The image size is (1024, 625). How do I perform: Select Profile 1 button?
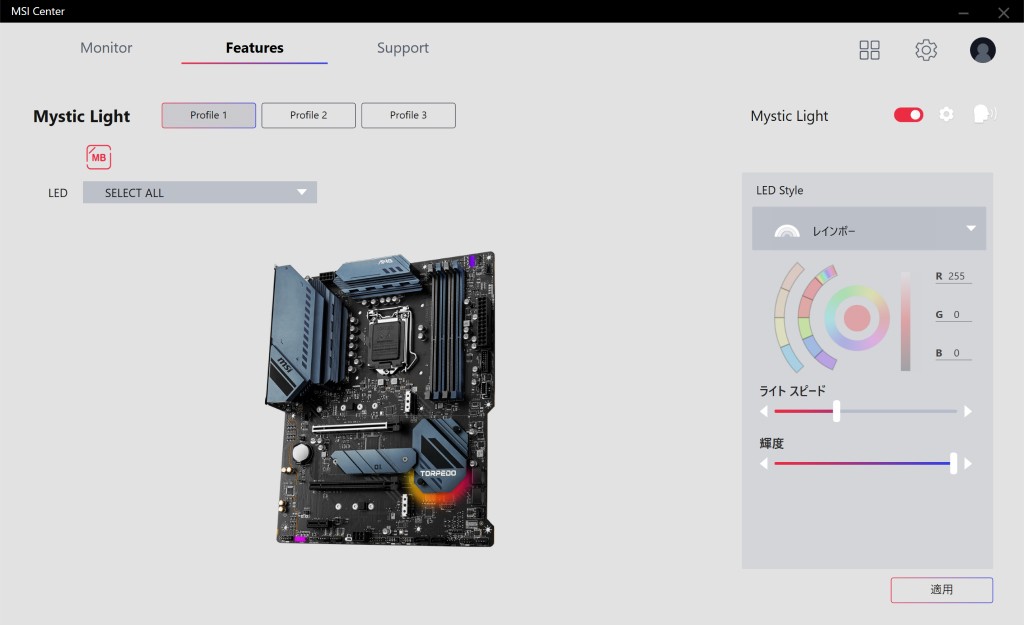coord(208,115)
